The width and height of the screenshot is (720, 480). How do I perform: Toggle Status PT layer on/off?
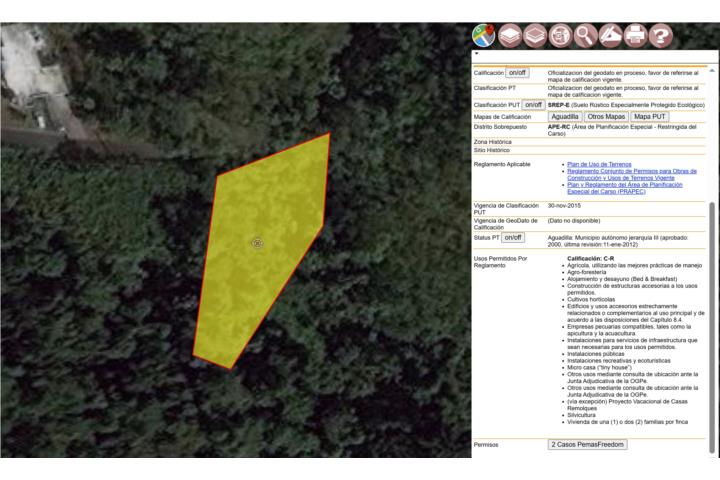(x=512, y=237)
